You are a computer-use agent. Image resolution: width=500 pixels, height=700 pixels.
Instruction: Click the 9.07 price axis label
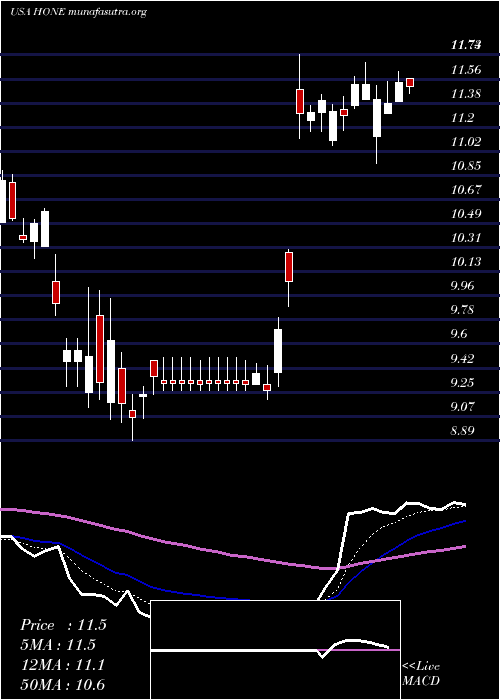click(x=462, y=407)
